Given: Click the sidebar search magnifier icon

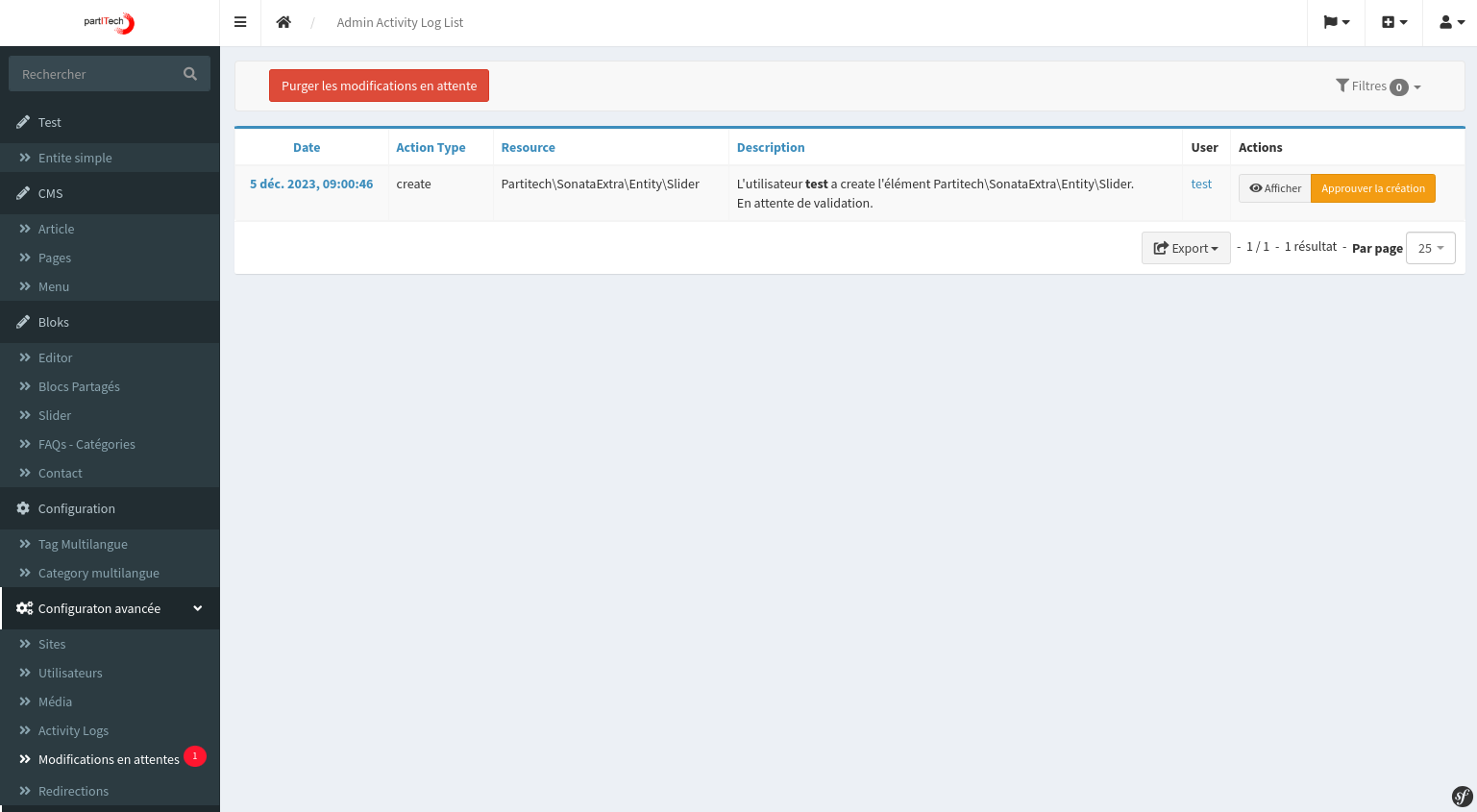Looking at the screenshot, I should [190, 74].
